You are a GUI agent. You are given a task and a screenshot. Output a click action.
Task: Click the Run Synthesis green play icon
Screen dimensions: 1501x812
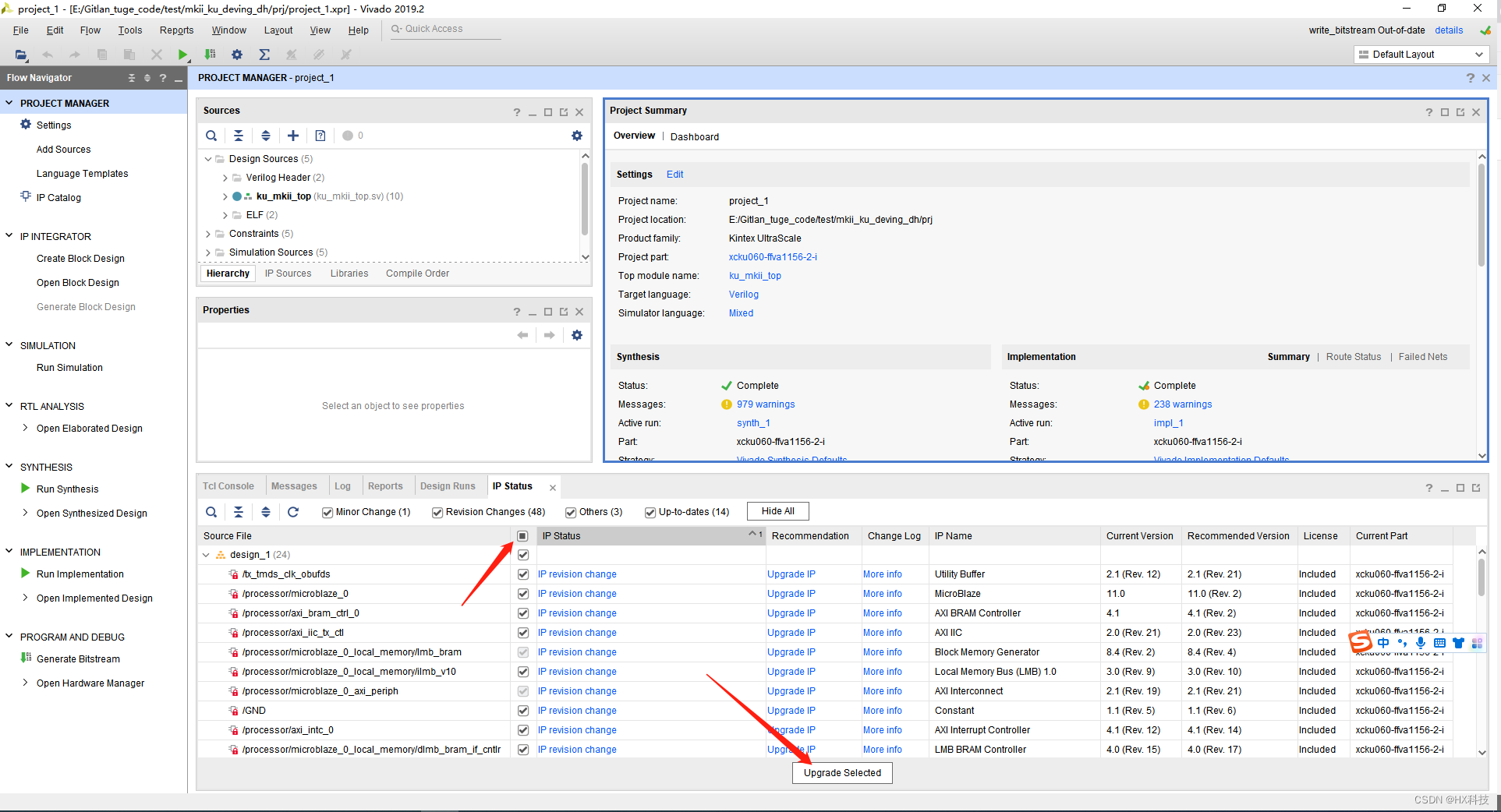click(26, 489)
